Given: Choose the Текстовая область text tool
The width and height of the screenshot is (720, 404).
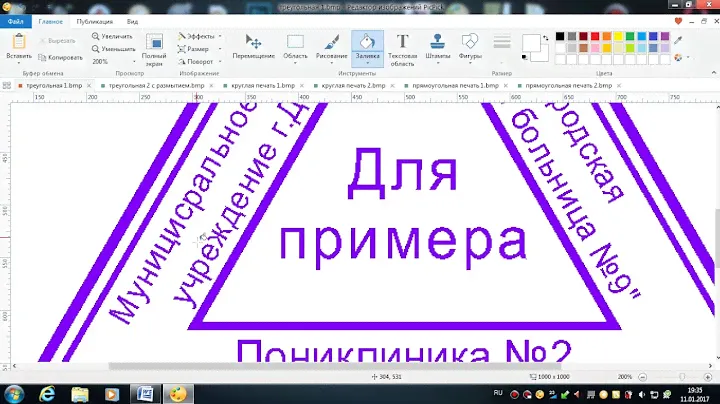Looking at the screenshot, I should click(403, 46).
